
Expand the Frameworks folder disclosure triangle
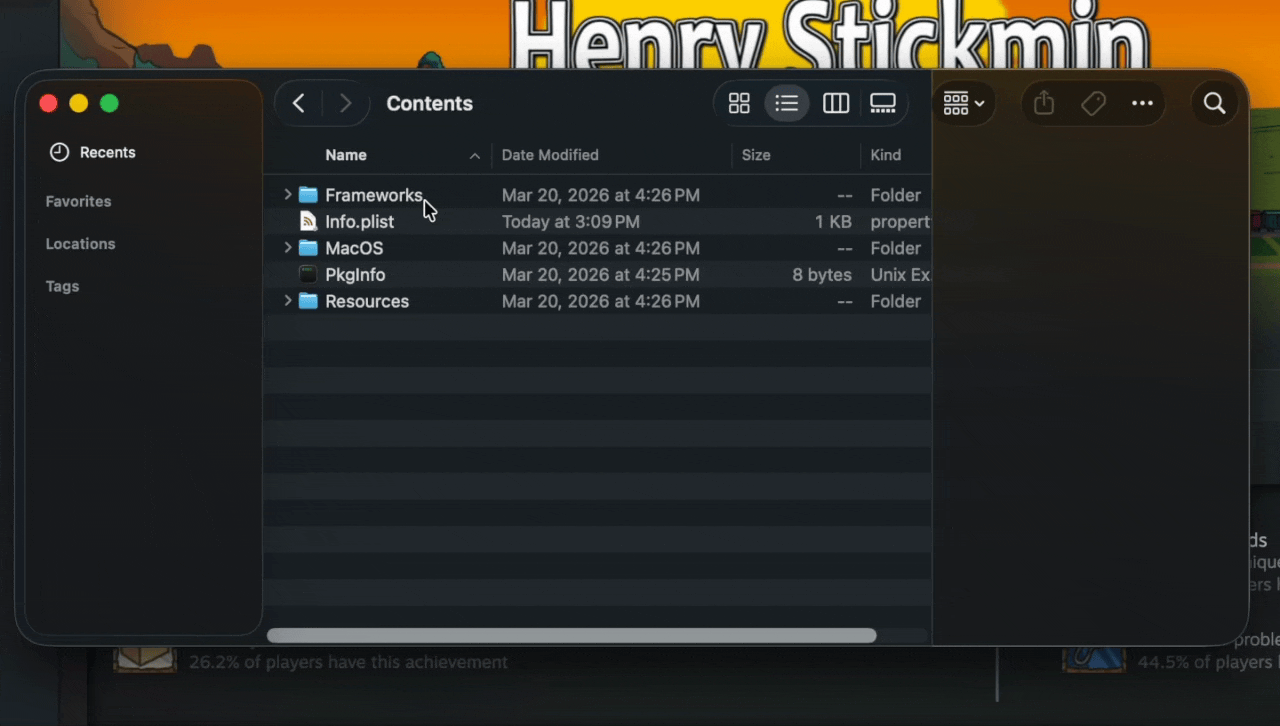click(x=288, y=195)
